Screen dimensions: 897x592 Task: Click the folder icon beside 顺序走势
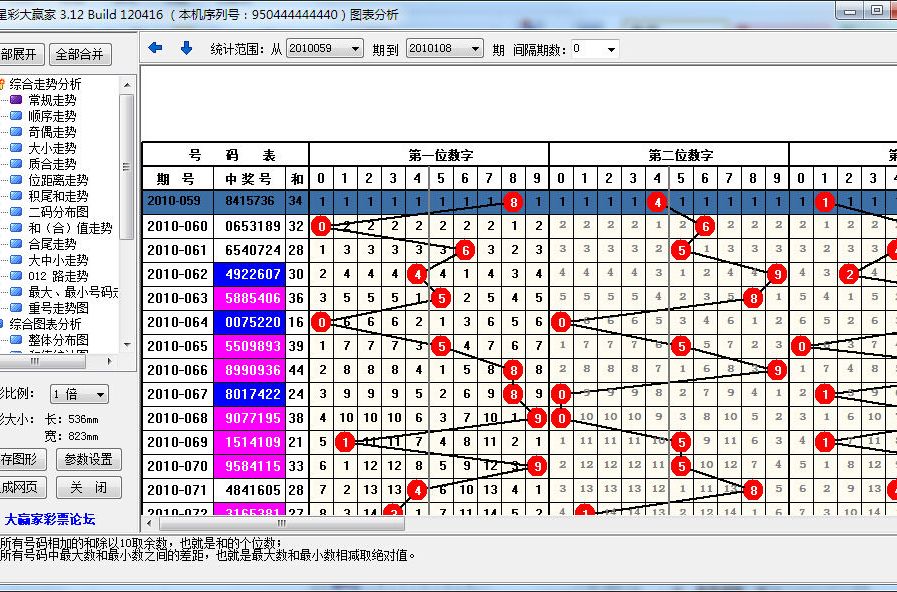coord(16,116)
